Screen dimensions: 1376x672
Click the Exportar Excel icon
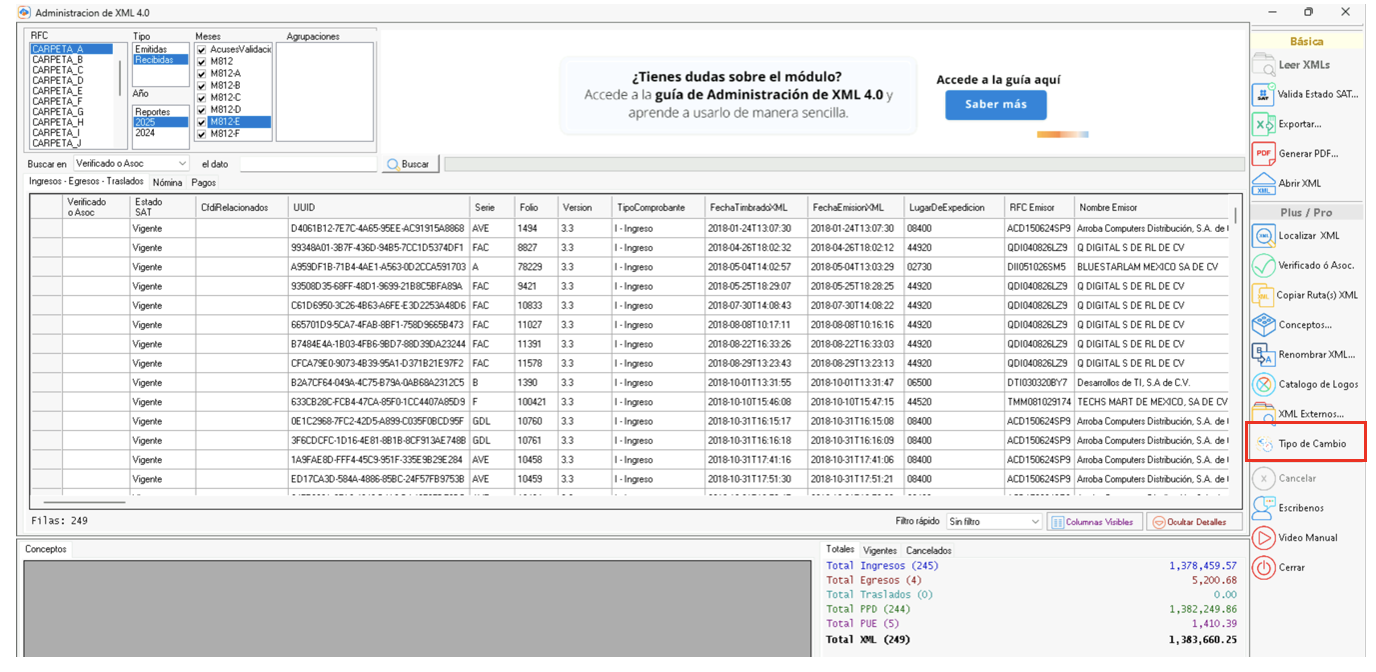point(1264,124)
